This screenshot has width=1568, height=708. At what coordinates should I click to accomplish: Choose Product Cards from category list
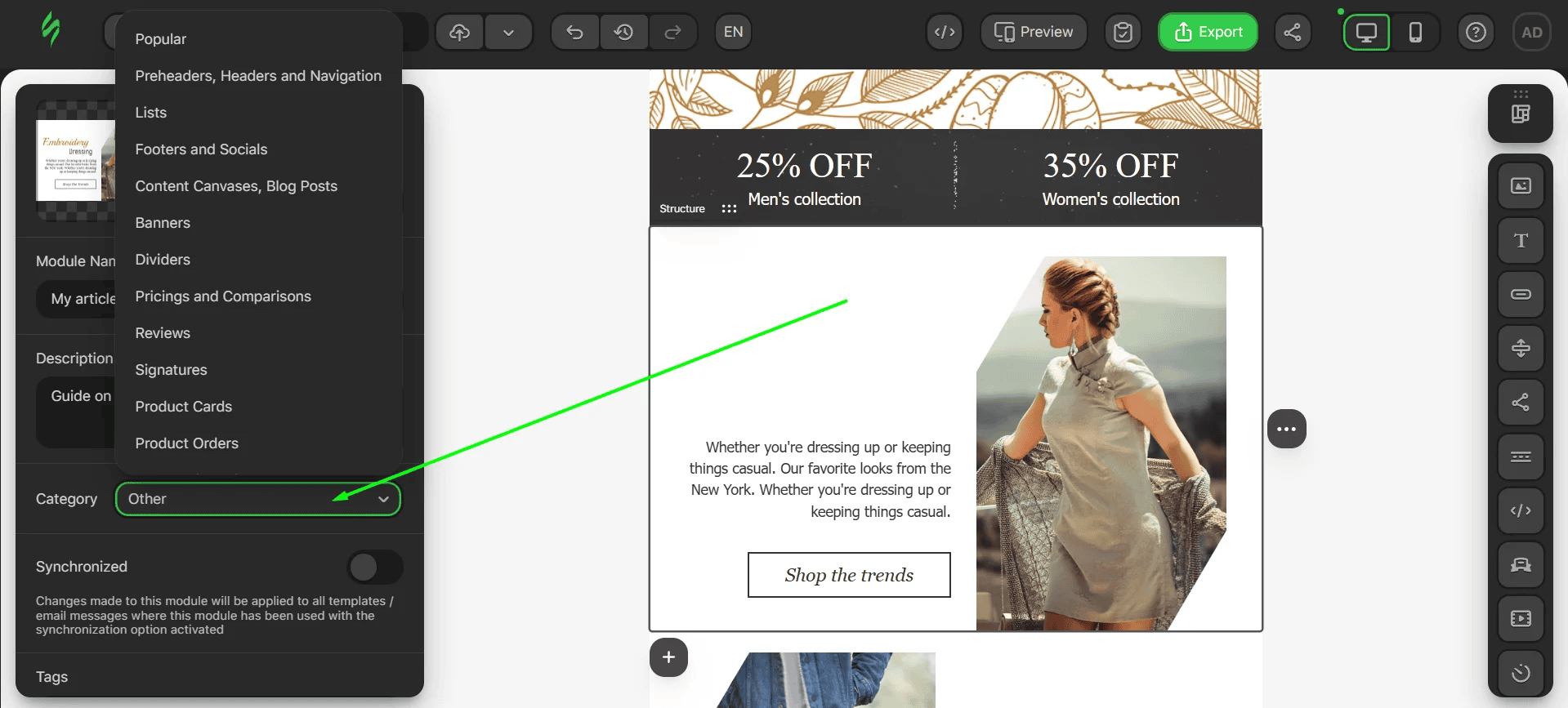(x=184, y=407)
